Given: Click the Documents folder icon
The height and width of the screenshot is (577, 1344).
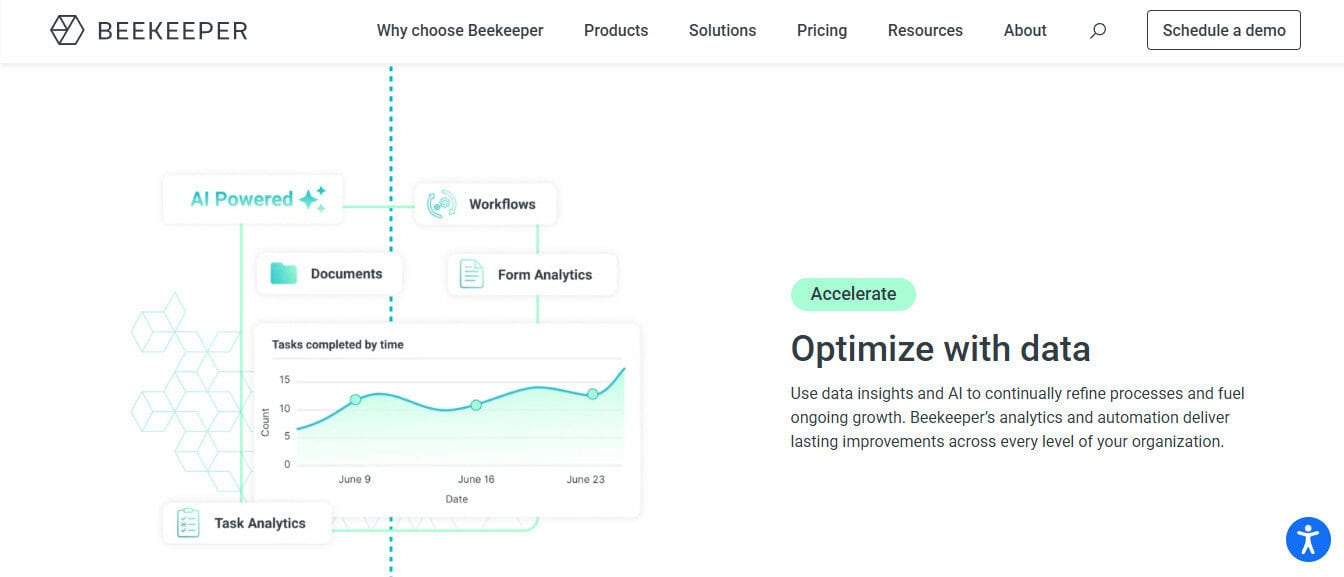Looking at the screenshot, I should tap(284, 274).
